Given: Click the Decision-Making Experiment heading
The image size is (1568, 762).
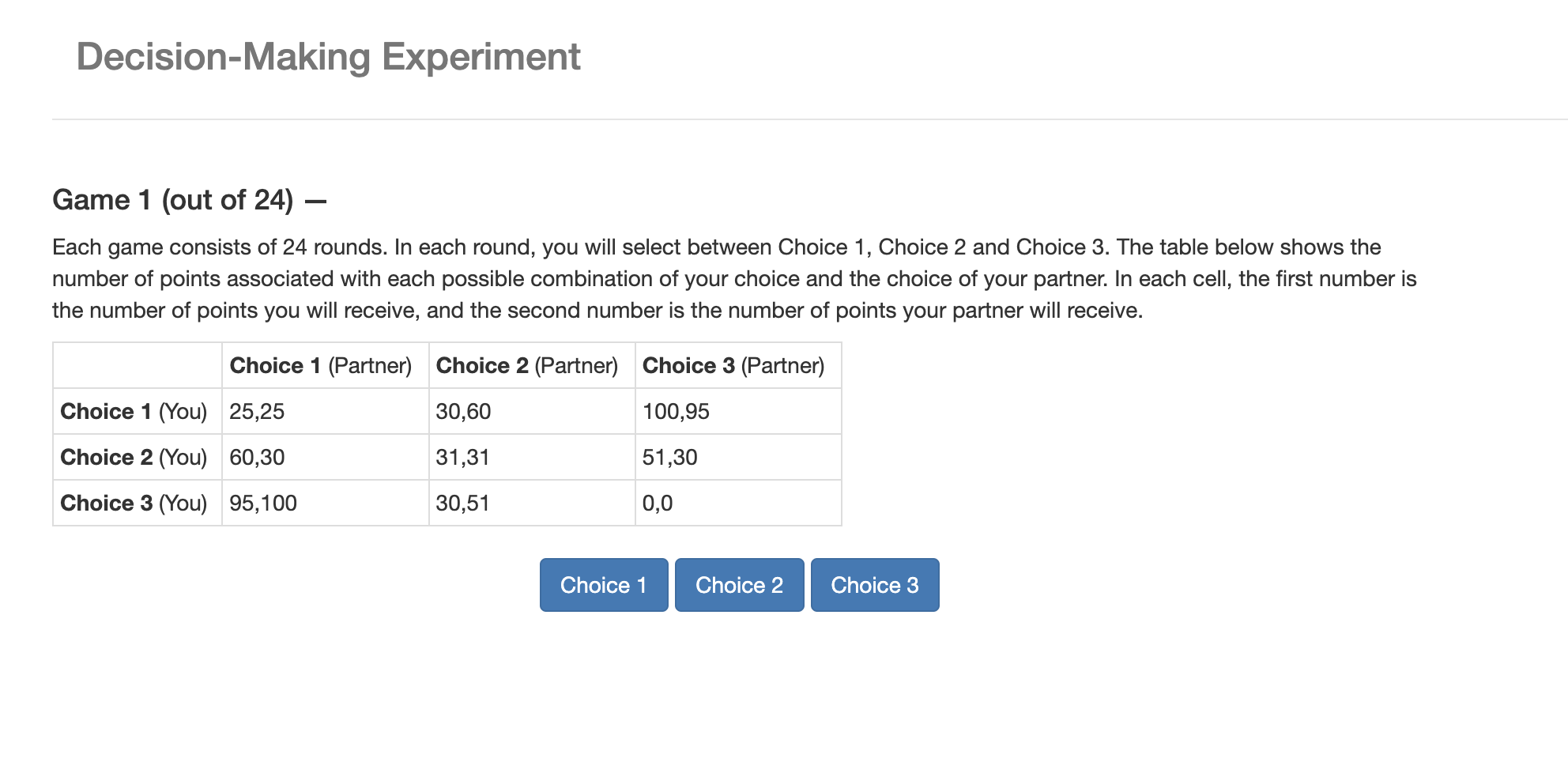Looking at the screenshot, I should (328, 57).
